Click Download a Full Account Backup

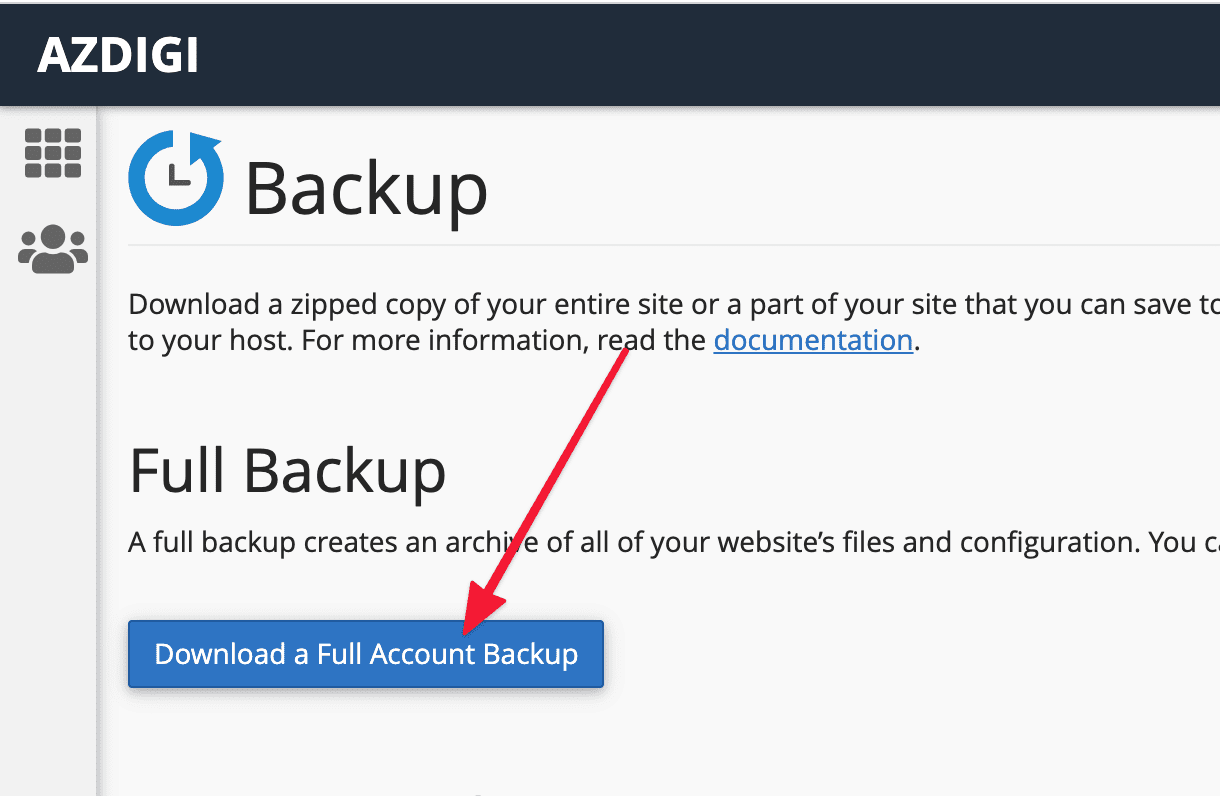[x=365, y=653]
